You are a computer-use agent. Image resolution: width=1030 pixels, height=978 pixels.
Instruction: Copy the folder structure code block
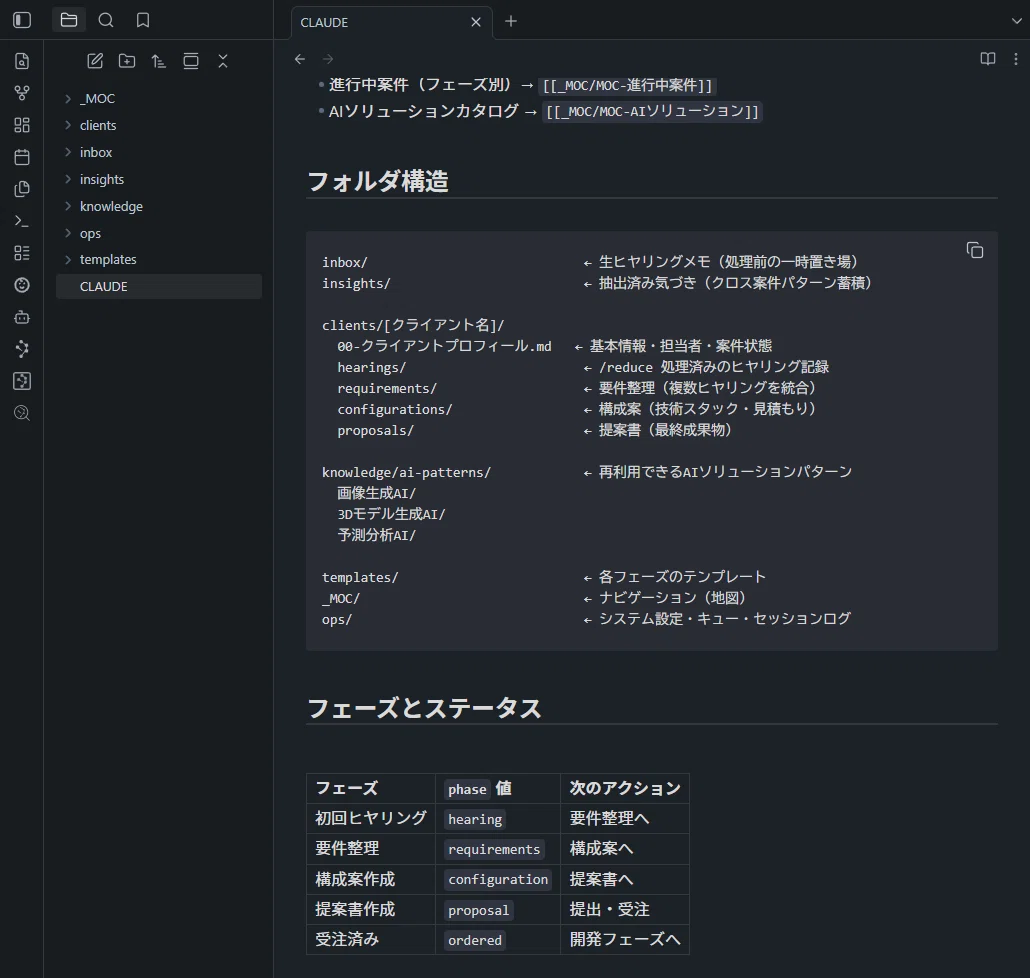(975, 250)
